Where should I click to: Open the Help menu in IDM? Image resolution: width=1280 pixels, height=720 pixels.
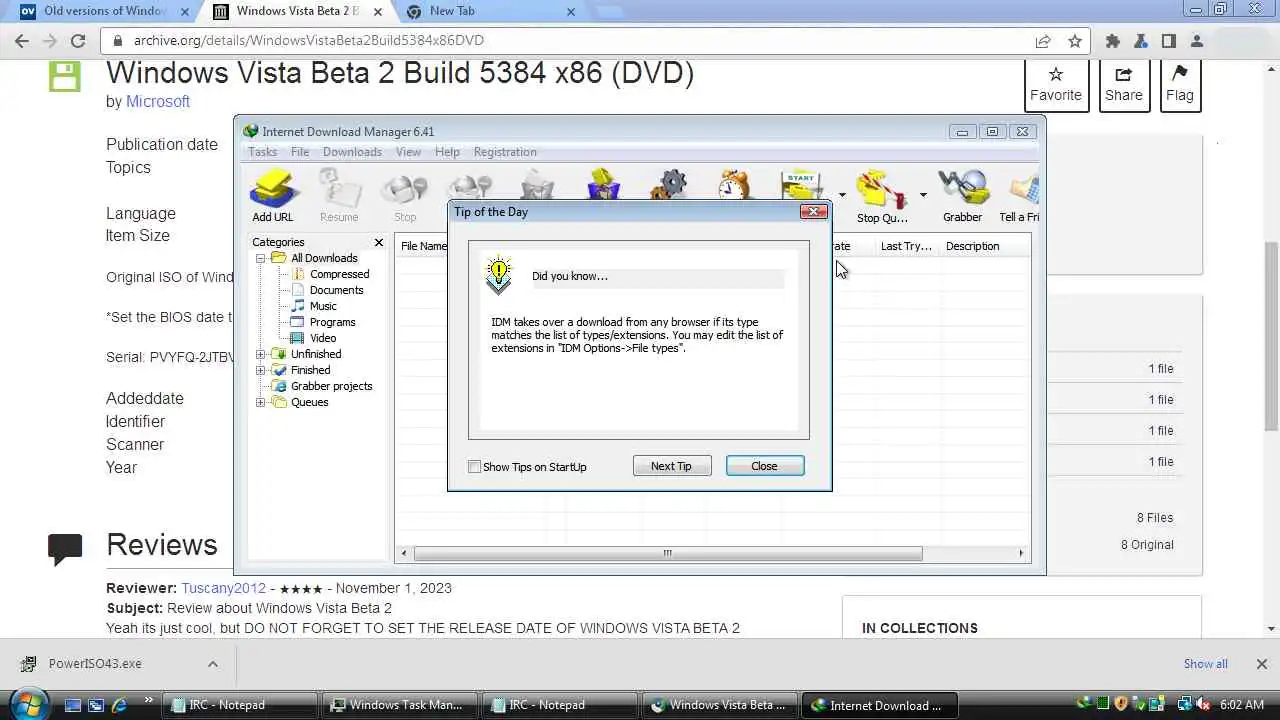tap(447, 152)
